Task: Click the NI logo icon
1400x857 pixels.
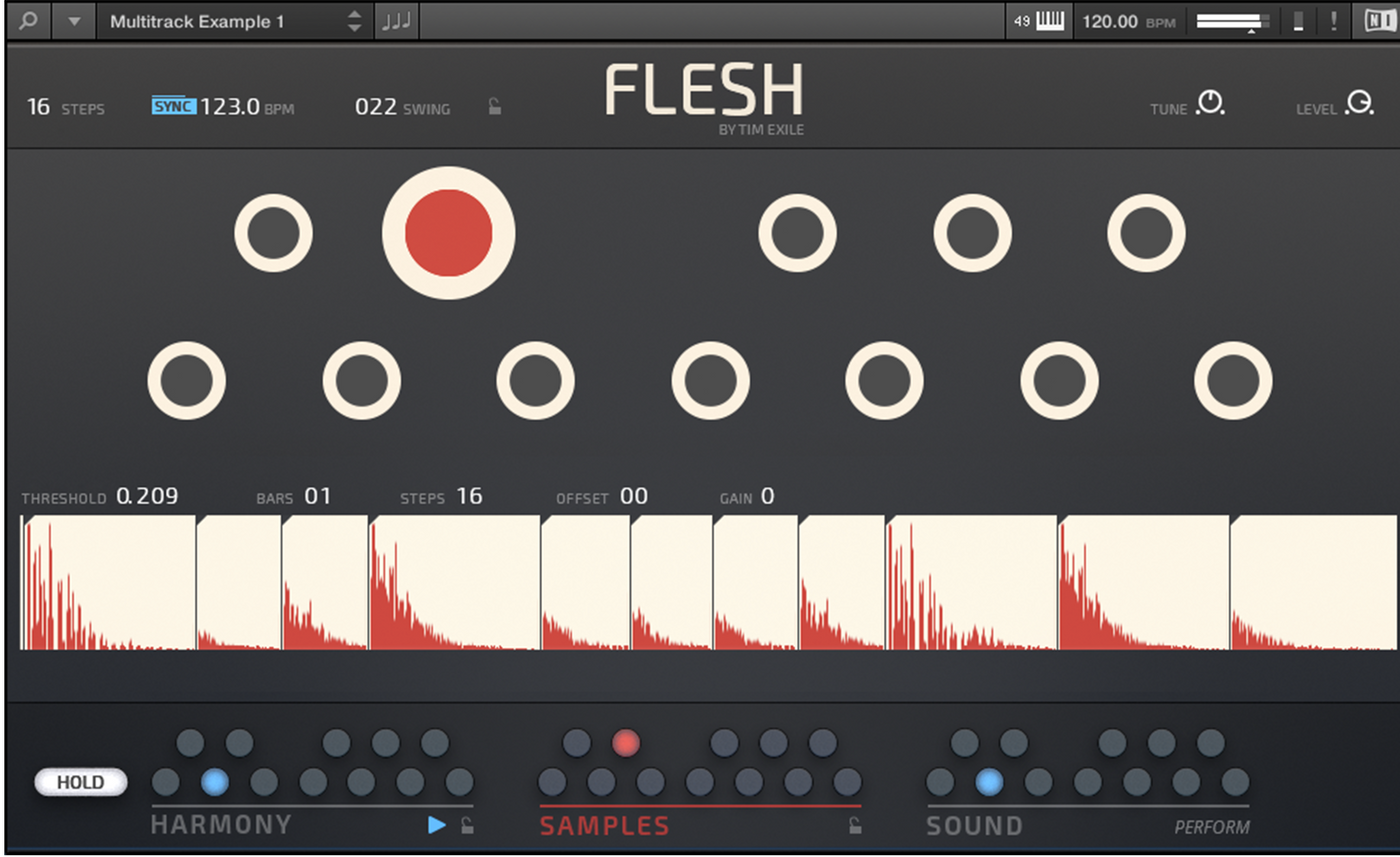Action: pyautogui.click(x=1379, y=21)
